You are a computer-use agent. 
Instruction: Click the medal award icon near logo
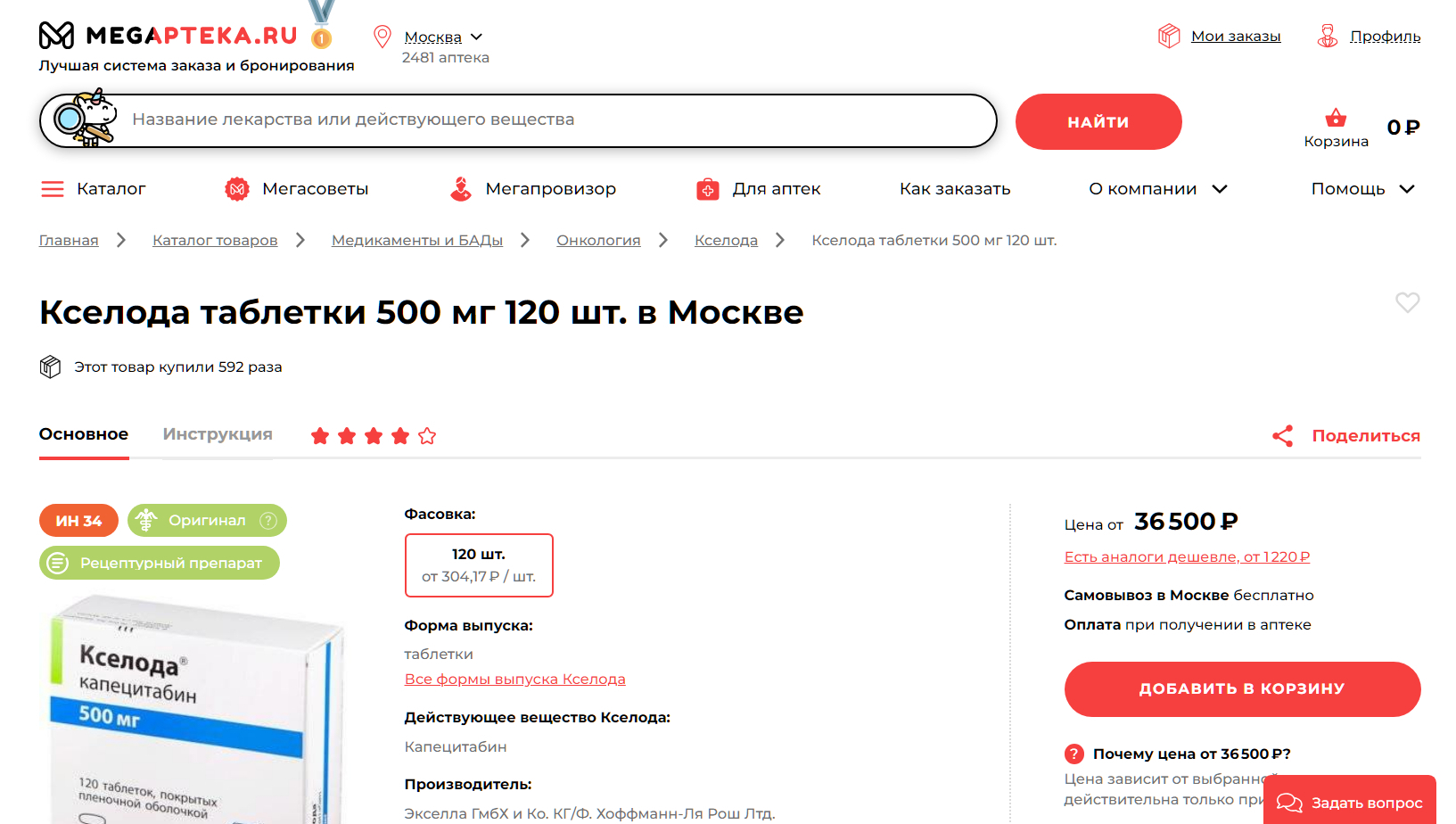(322, 25)
